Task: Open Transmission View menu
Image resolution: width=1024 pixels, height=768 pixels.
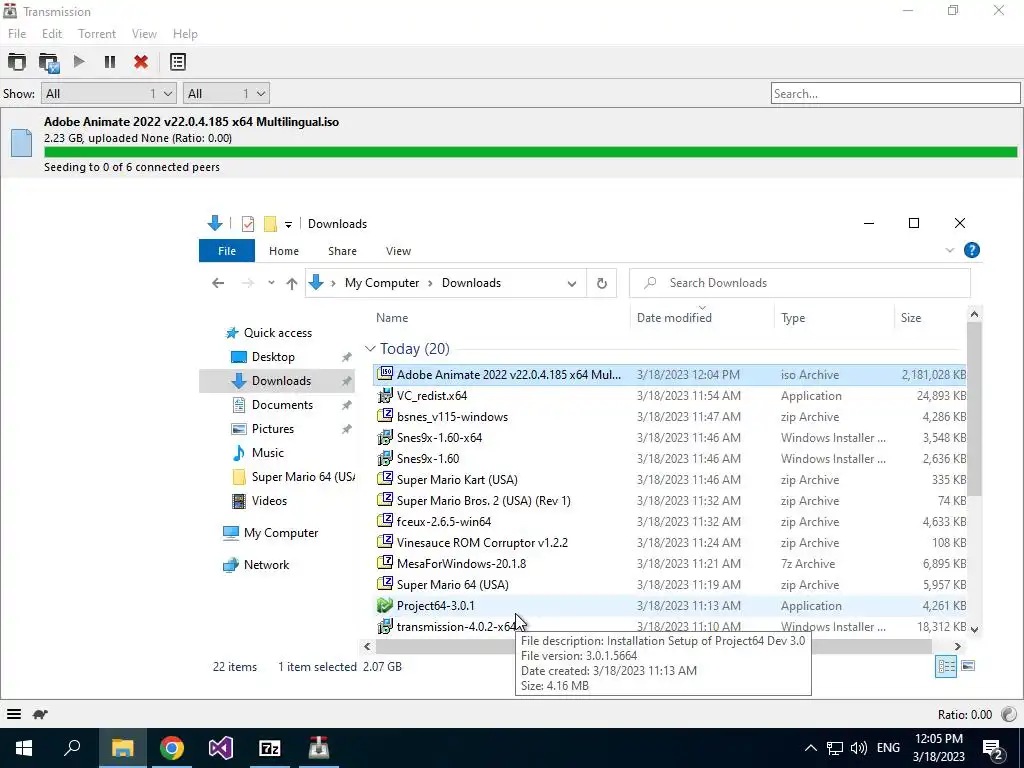Action: (x=144, y=34)
